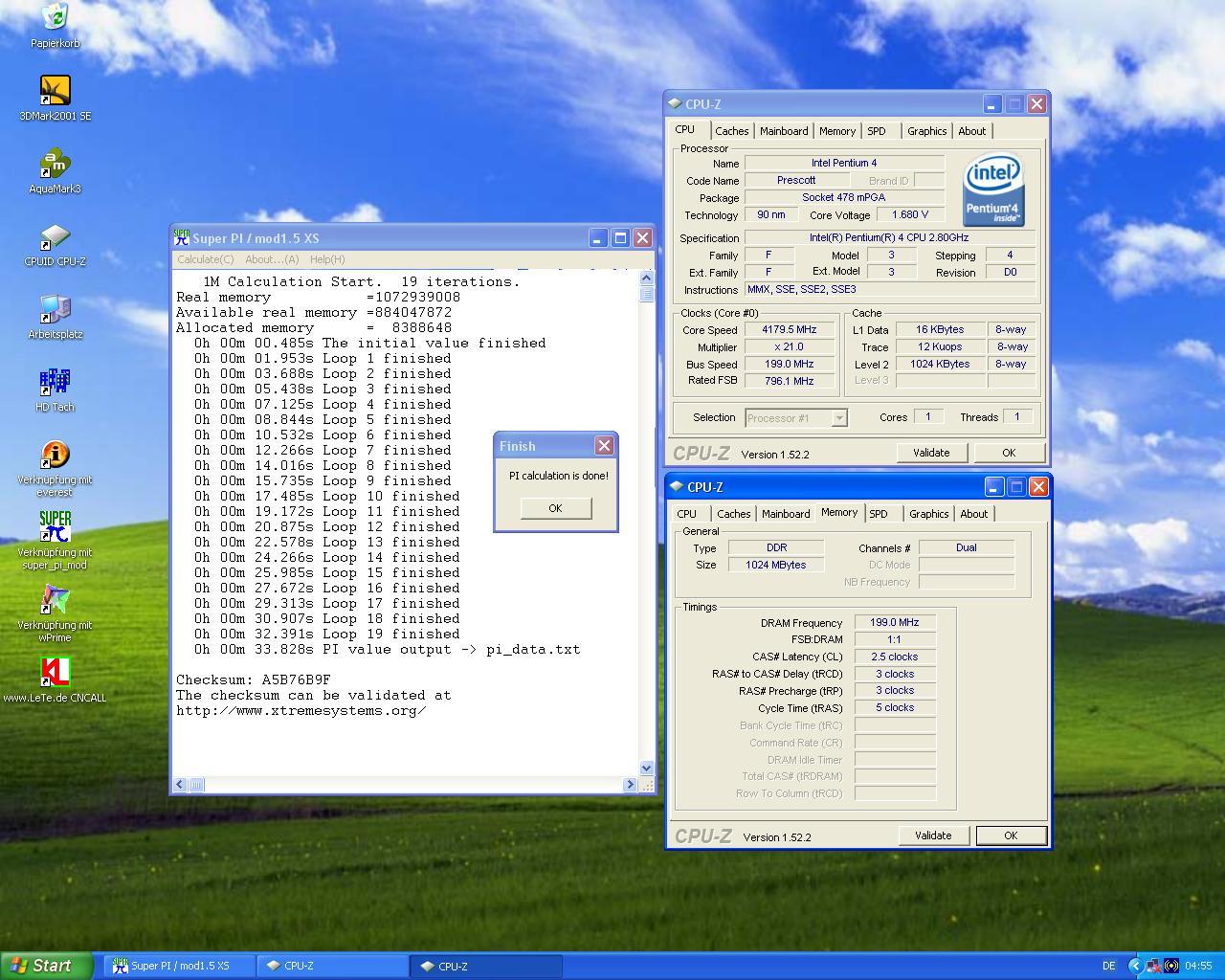Viewport: 1225px width, 980px height.
Task: Click the 04:55 clock in taskbar
Action: (x=1198, y=966)
